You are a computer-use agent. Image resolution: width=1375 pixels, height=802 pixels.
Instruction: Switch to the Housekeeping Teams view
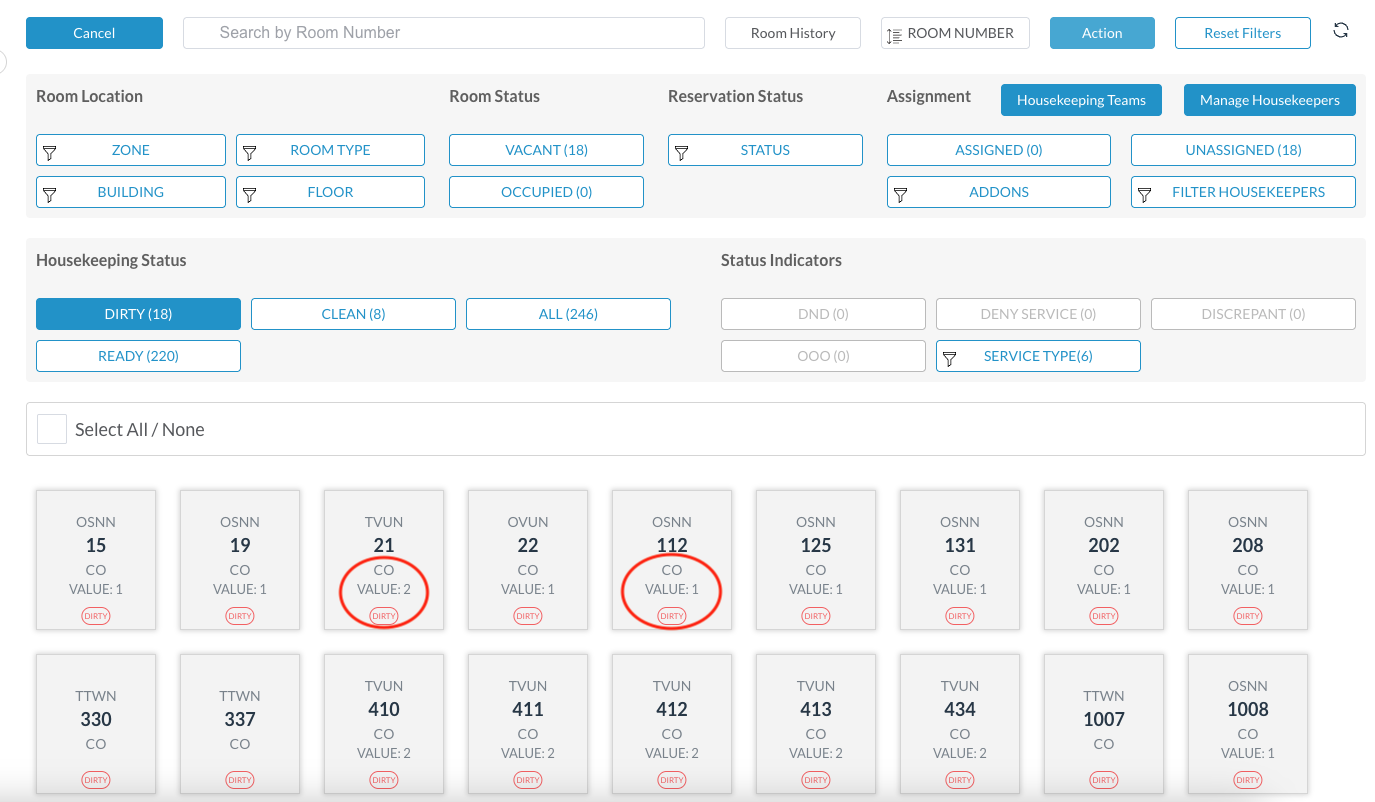click(1081, 99)
